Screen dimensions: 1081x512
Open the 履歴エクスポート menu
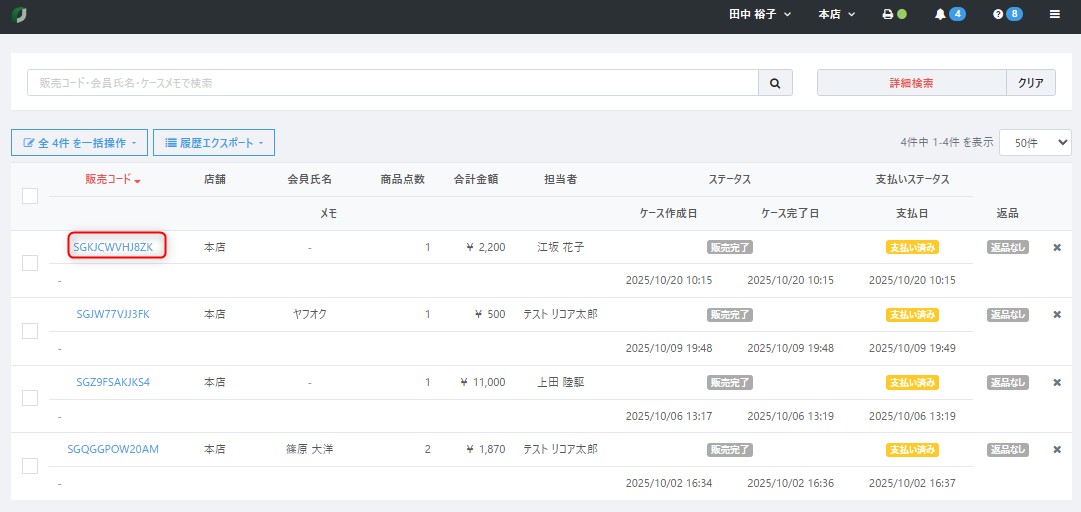click(214, 143)
